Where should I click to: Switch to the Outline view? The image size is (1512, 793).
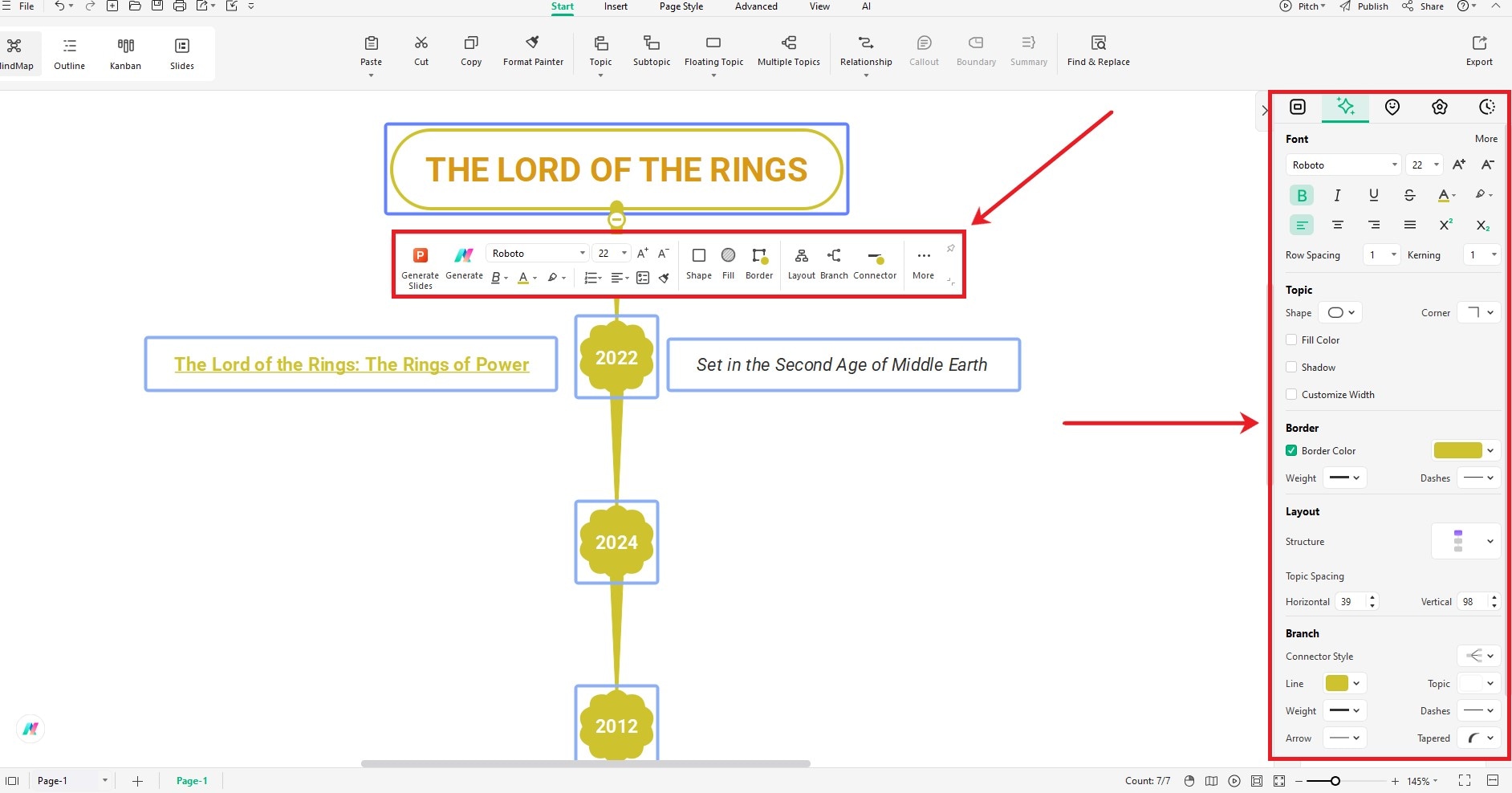click(70, 54)
